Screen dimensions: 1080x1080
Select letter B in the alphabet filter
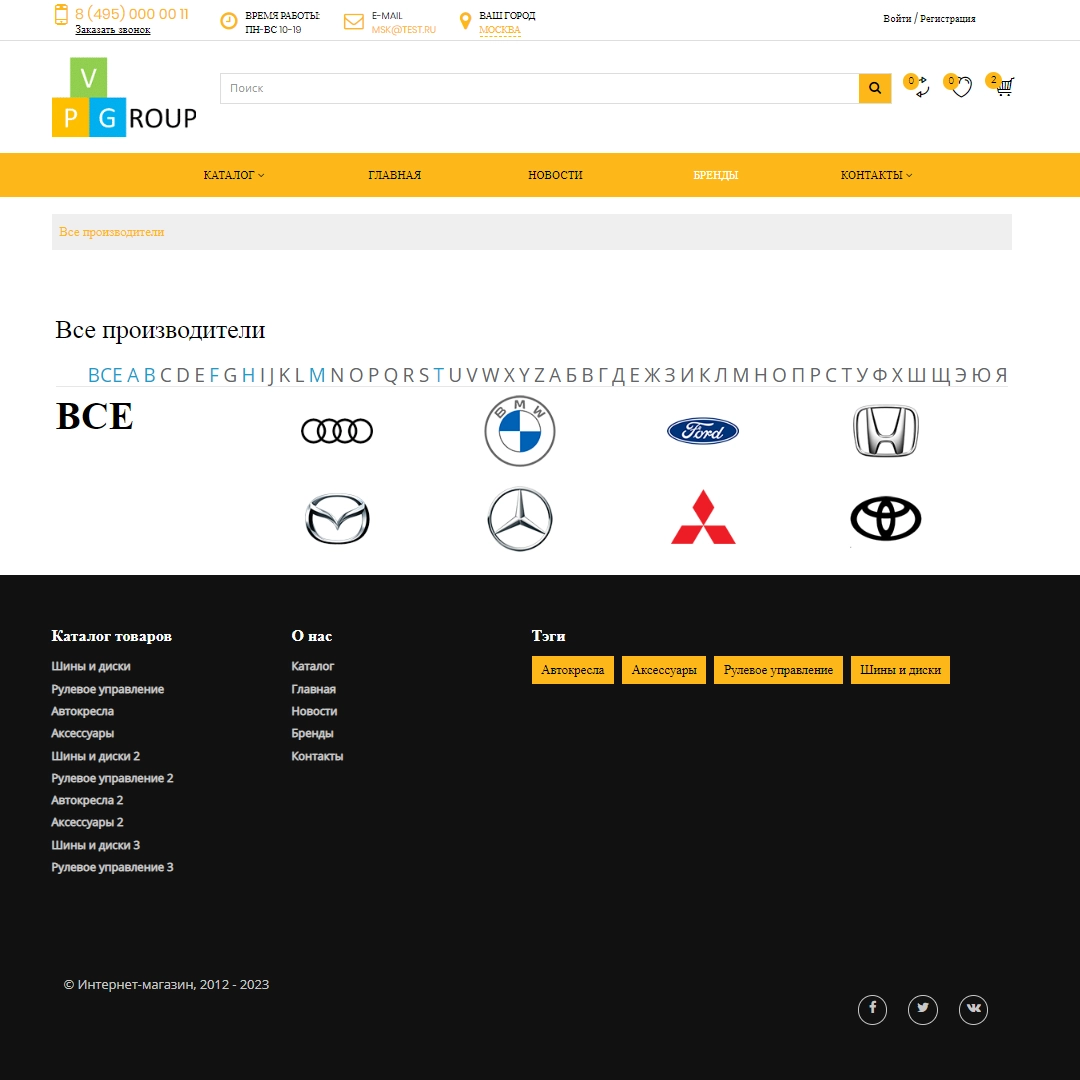pyautogui.click(x=149, y=374)
